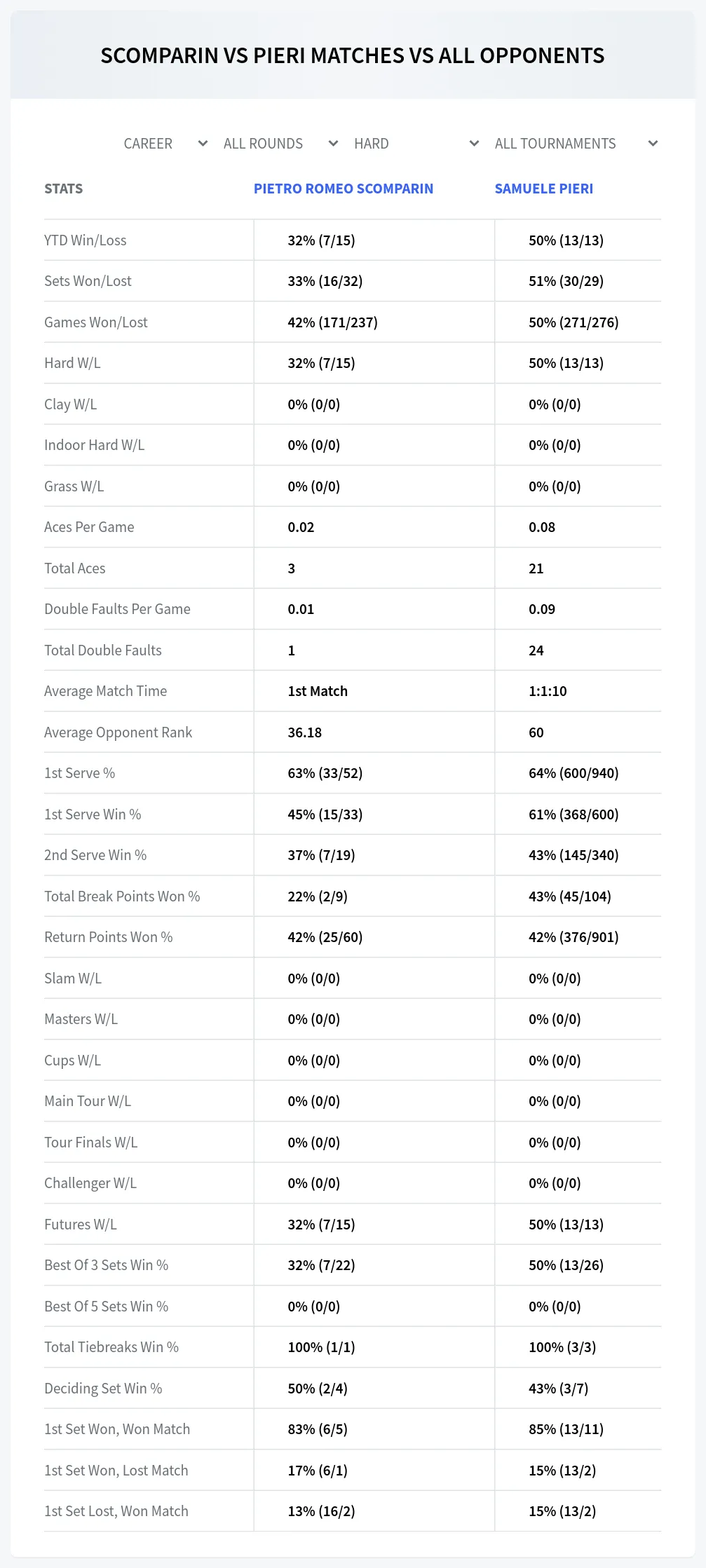Viewport: 706px width, 1568px height.
Task: Click the STATS column header
Action: point(64,189)
